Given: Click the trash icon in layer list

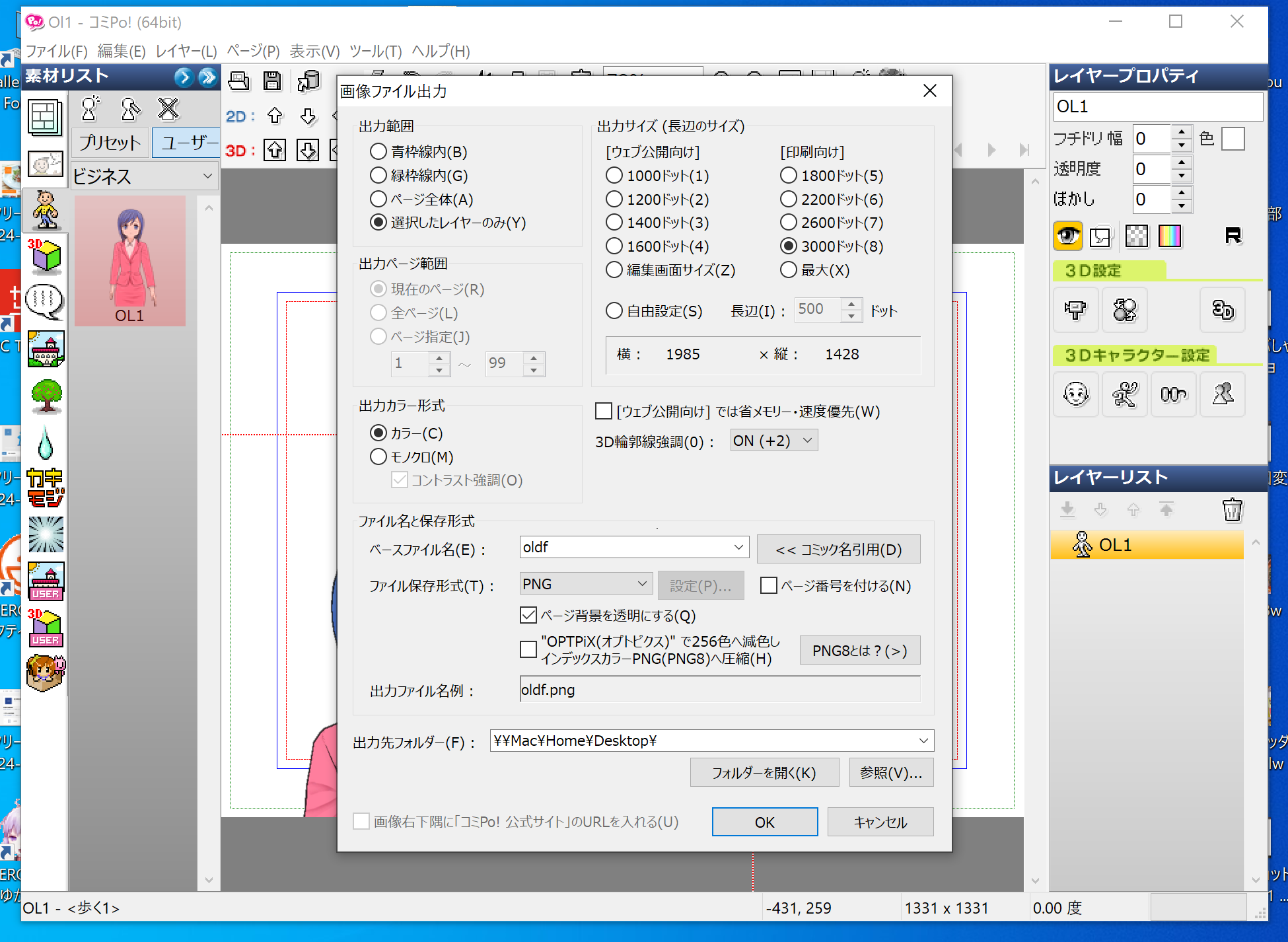Looking at the screenshot, I should [1232, 510].
